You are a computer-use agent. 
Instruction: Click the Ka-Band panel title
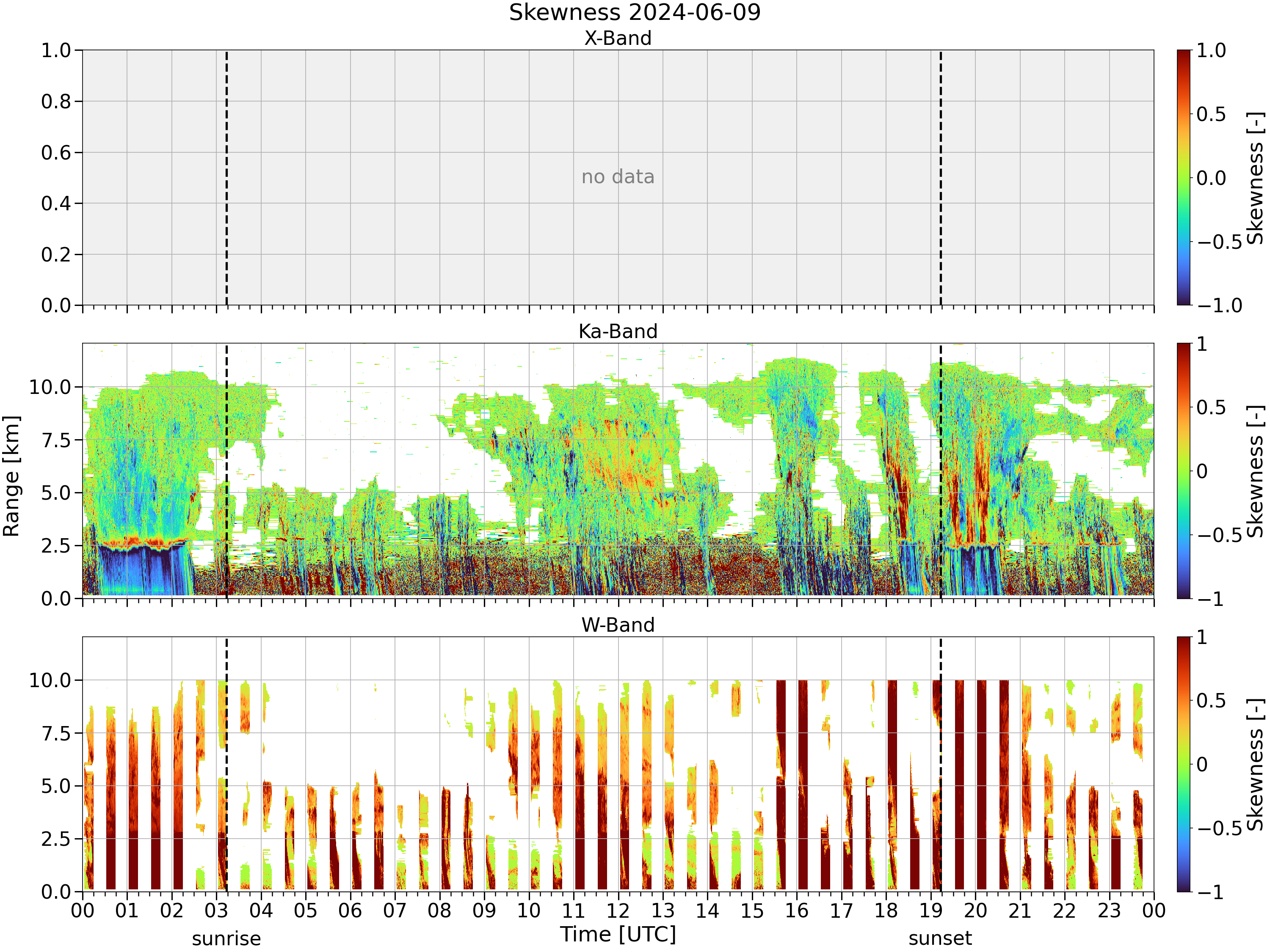pos(618,332)
